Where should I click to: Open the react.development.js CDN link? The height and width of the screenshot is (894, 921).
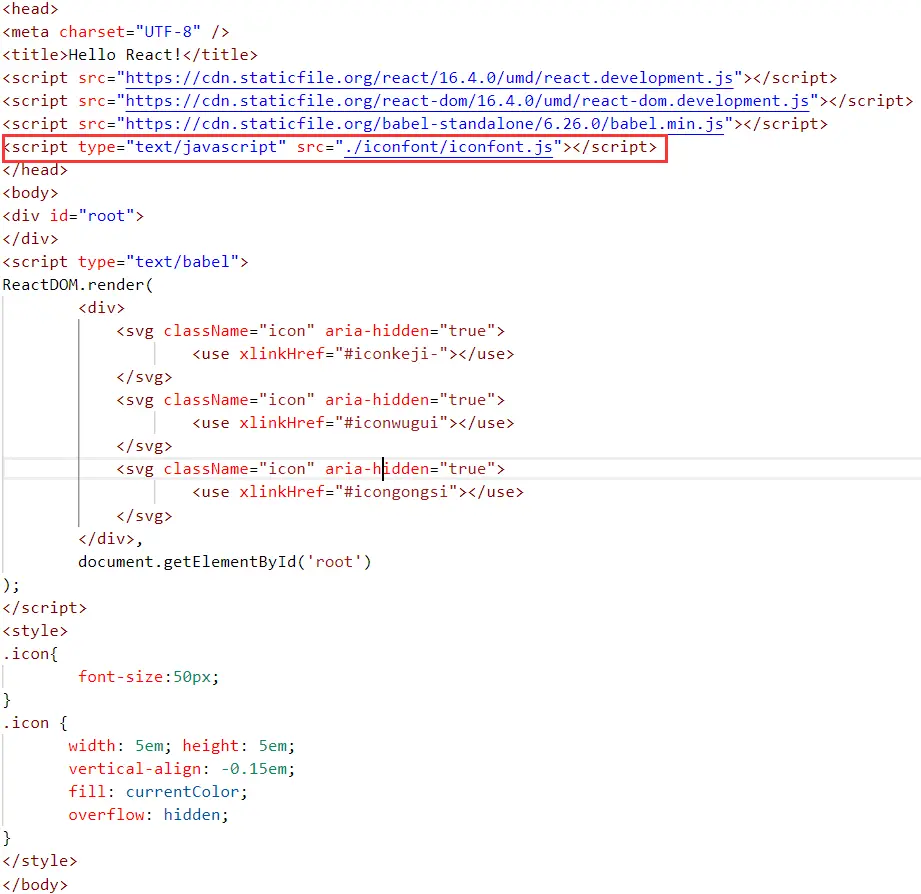[429, 78]
